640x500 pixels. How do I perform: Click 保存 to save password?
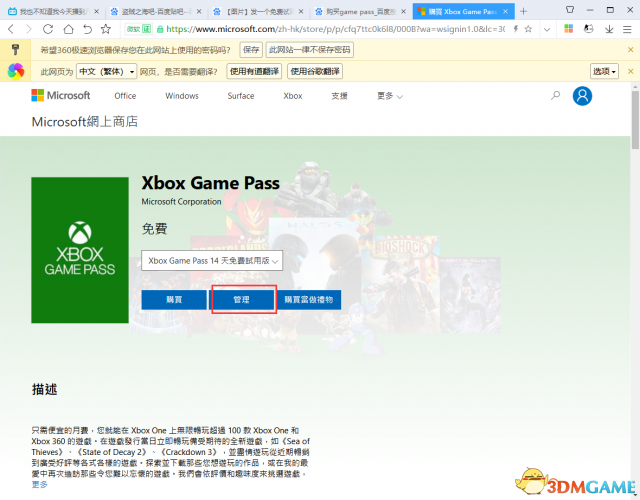(251, 50)
